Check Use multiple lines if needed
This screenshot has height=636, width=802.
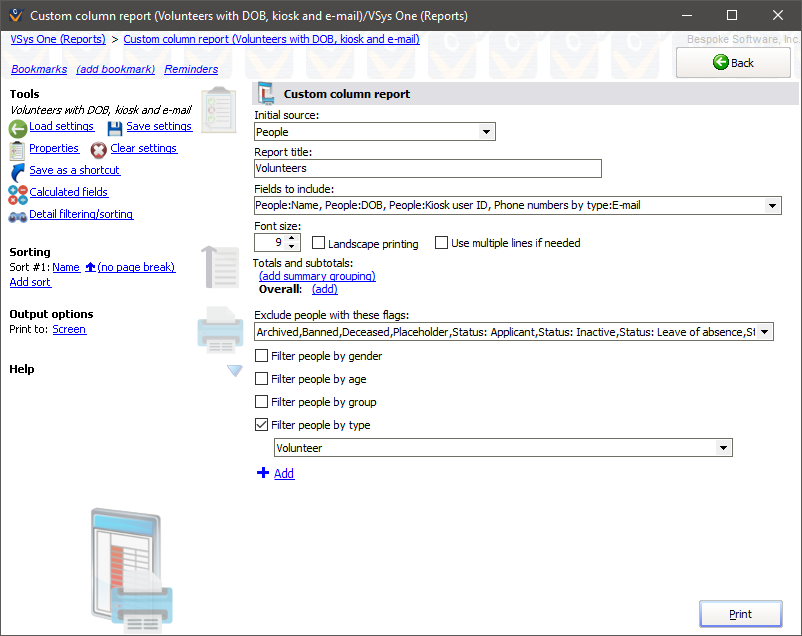tap(441, 242)
